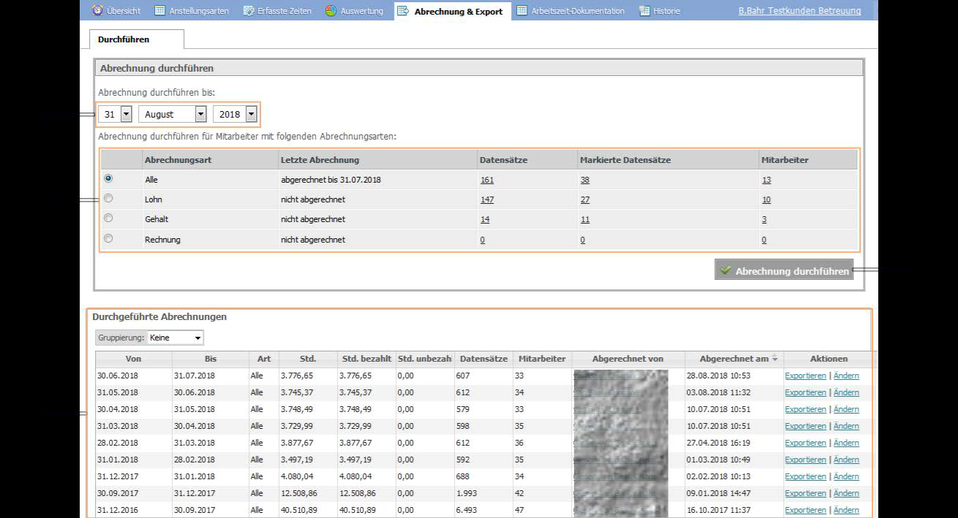Switch to the Historie tab
The width and height of the screenshot is (958, 518).
[x=666, y=11]
